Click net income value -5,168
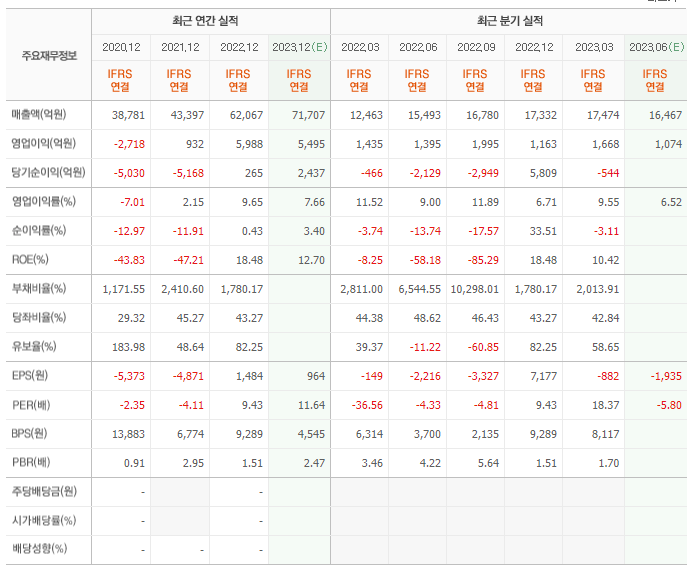The image size is (695, 569). click(188, 173)
